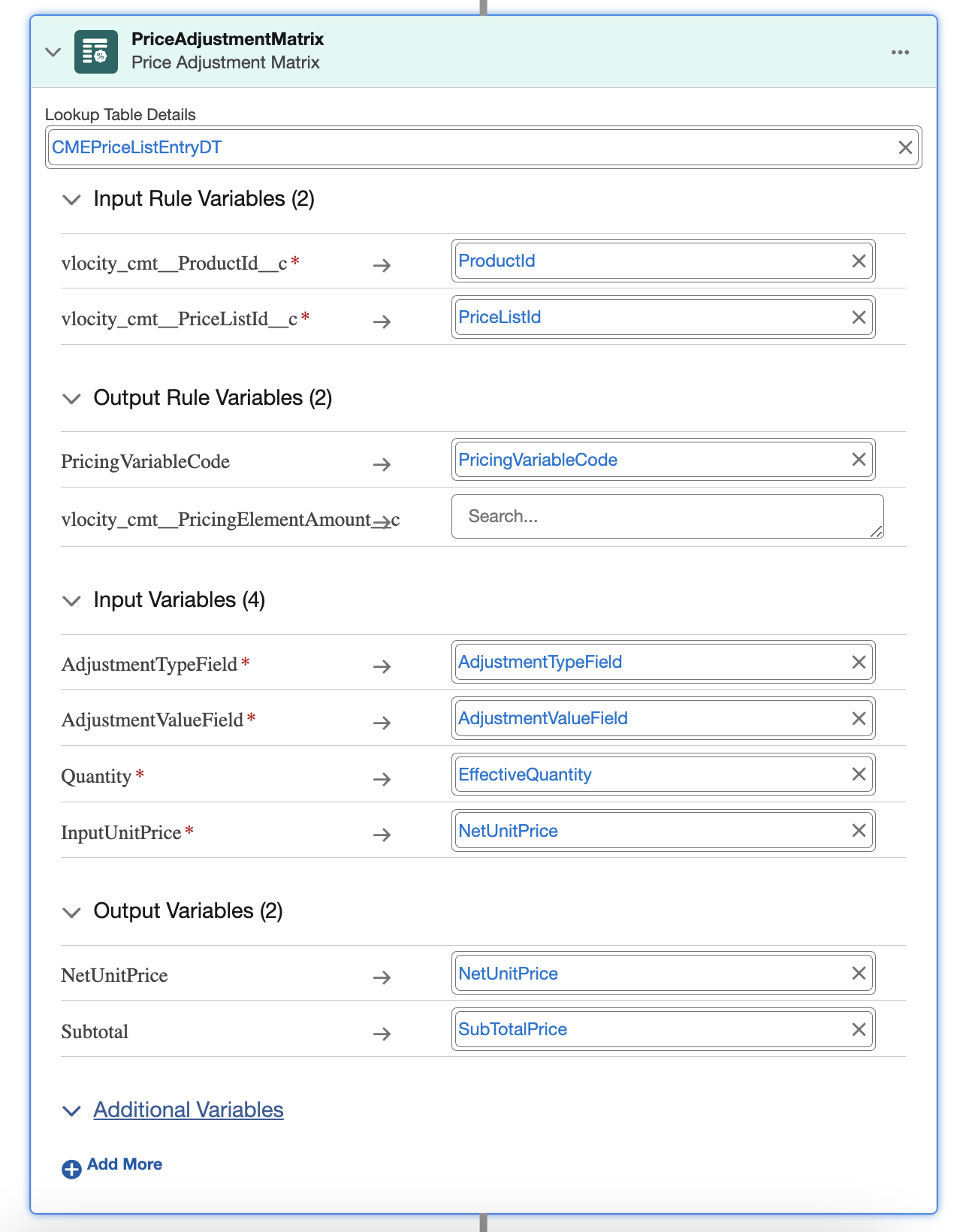Image resolution: width=975 pixels, height=1232 pixels.
Task: Click the InputUnitPrice NetUnitPrice mapping field
Action: click(x=663, y=830)
